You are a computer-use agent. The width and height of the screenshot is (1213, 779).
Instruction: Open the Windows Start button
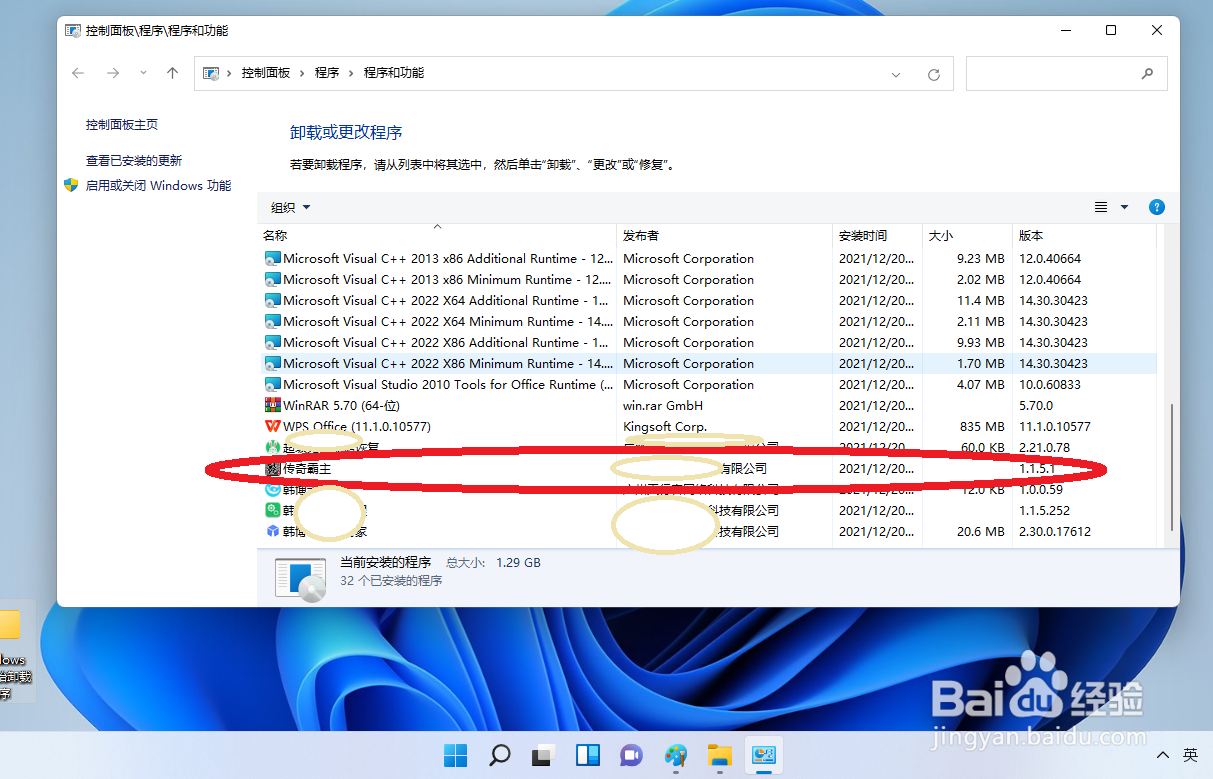tap(455, 755)
